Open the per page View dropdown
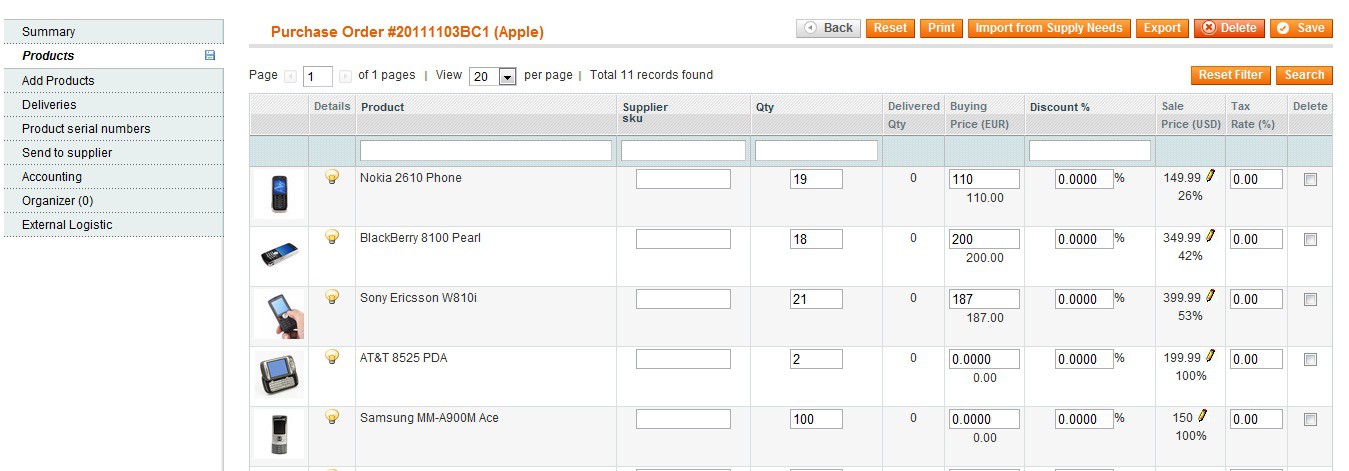Image resolution: width=1349 pixels, height=471 pixels. pos(492,77)
